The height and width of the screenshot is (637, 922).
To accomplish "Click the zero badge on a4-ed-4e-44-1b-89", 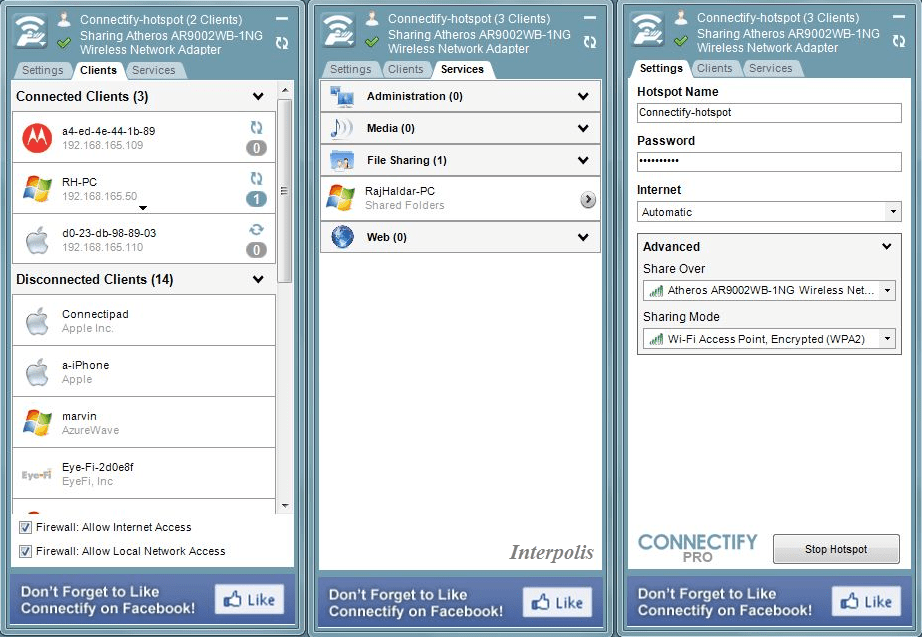I will (256, 148).
